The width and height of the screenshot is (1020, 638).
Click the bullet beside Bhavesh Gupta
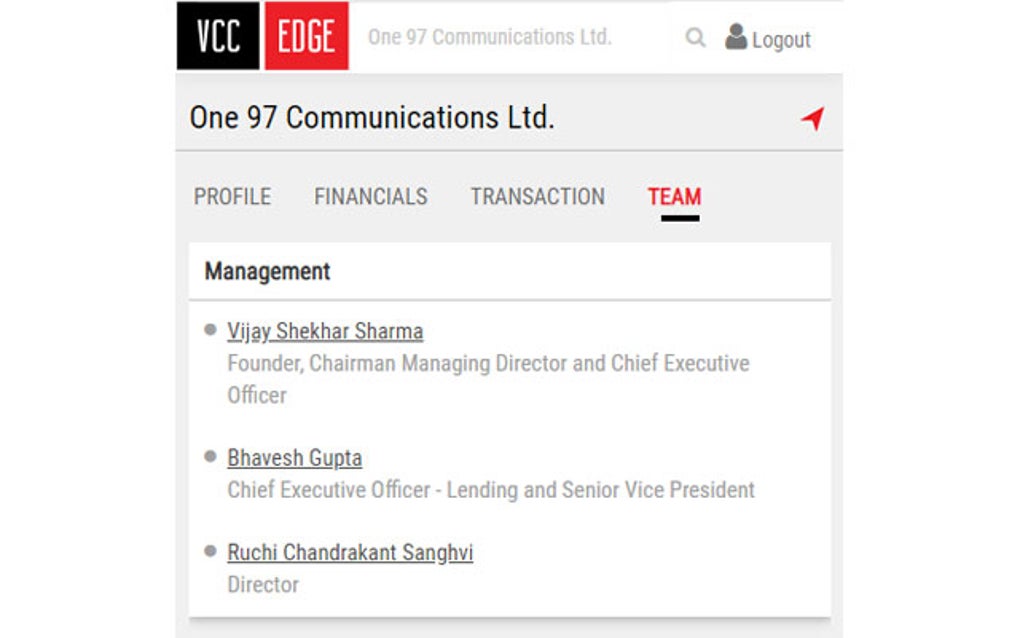point(210,456)
